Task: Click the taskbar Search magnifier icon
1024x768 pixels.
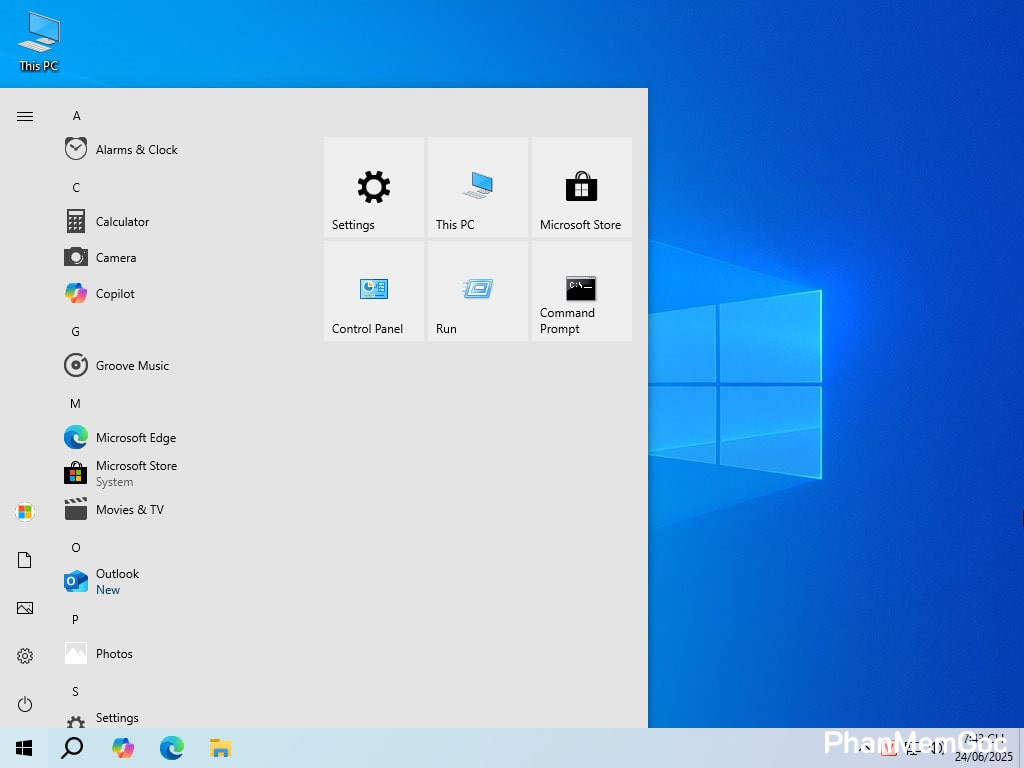Action: tap(72, 748)
